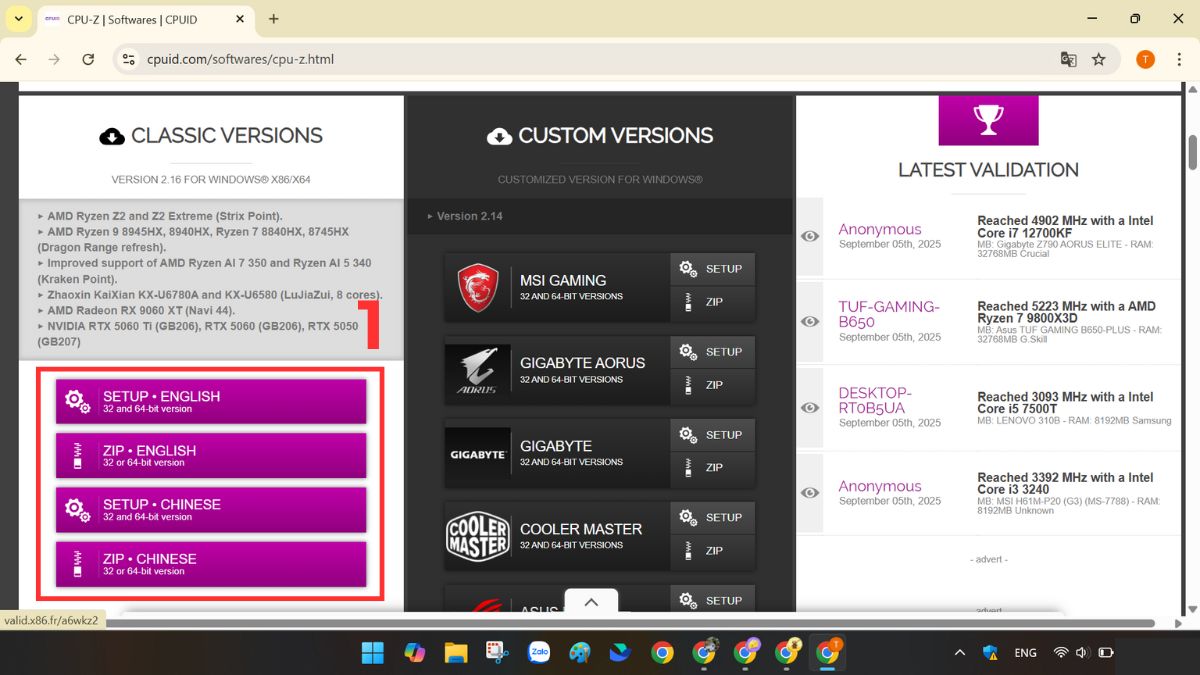This screenshot has height=675, width=1200.
Task: Click eye icon beside DESKTOP-RT0B5UA entry
Action: tap(810, 407)
